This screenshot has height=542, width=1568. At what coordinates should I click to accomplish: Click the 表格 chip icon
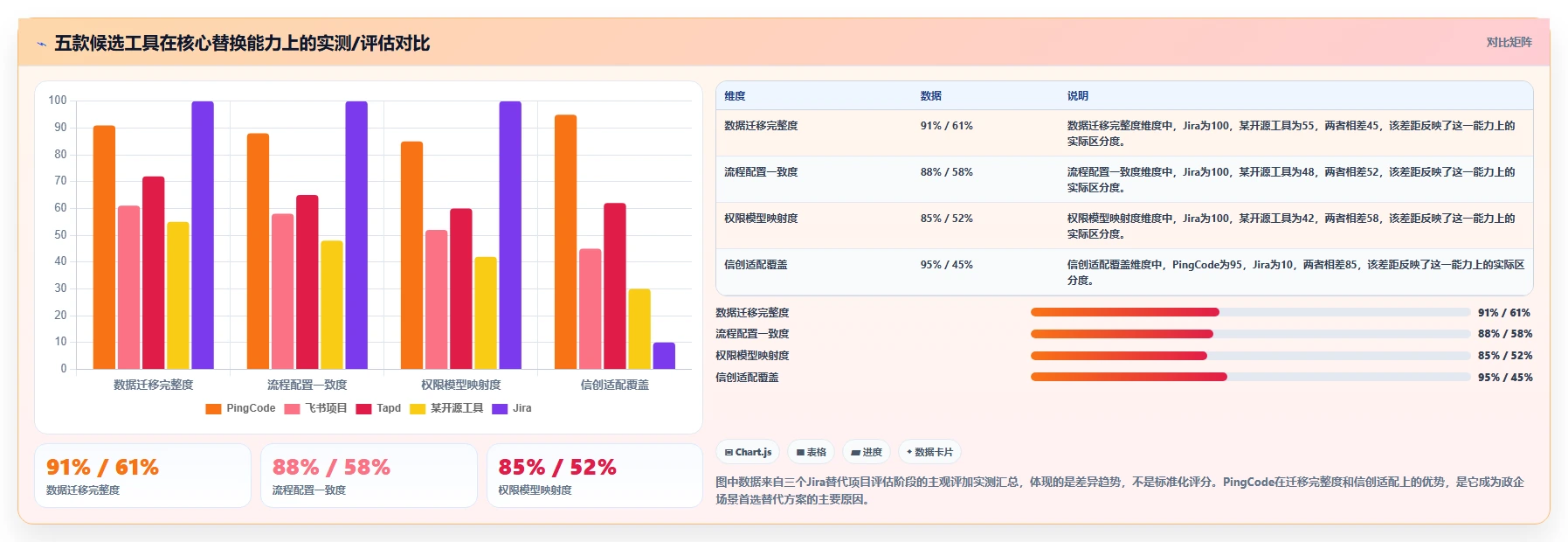[x=800, y=452]
